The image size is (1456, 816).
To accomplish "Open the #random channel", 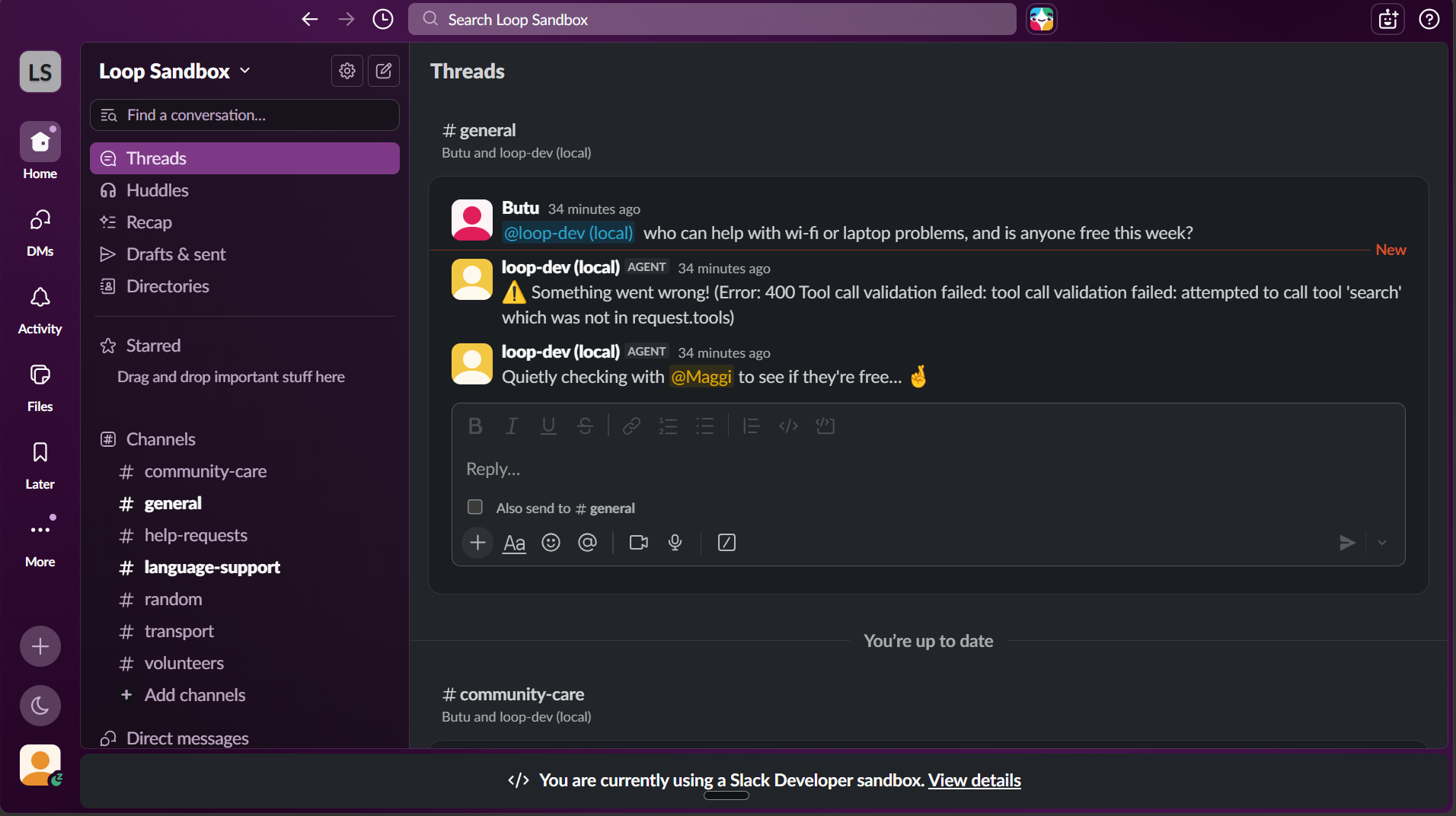I will point(244,599).
